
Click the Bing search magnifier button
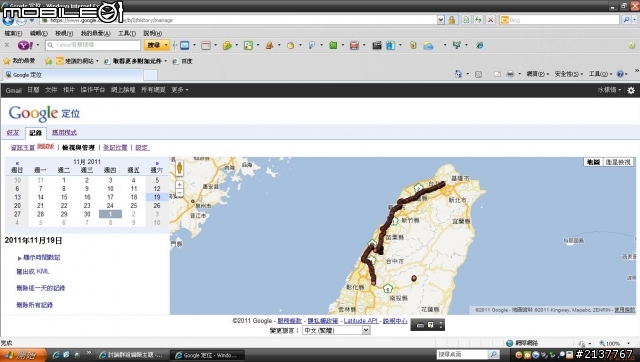[x=627, y=20]
